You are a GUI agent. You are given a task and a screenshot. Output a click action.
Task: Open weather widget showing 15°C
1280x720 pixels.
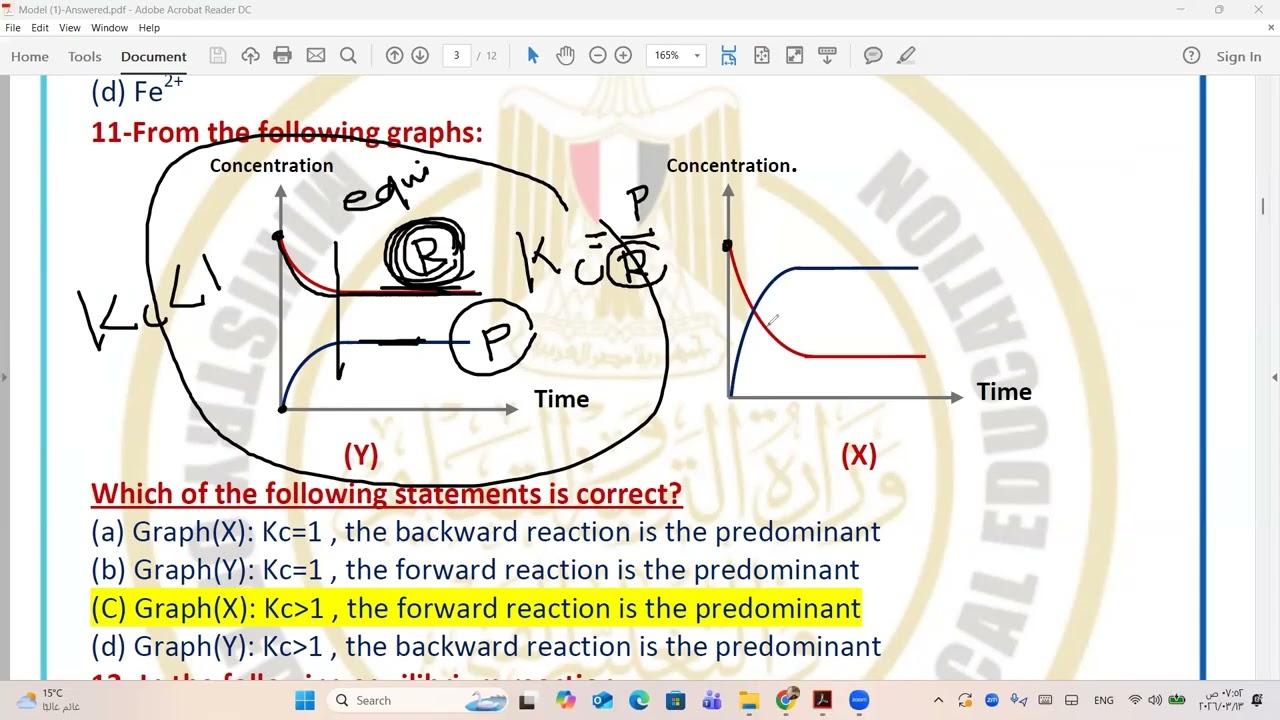47,700
